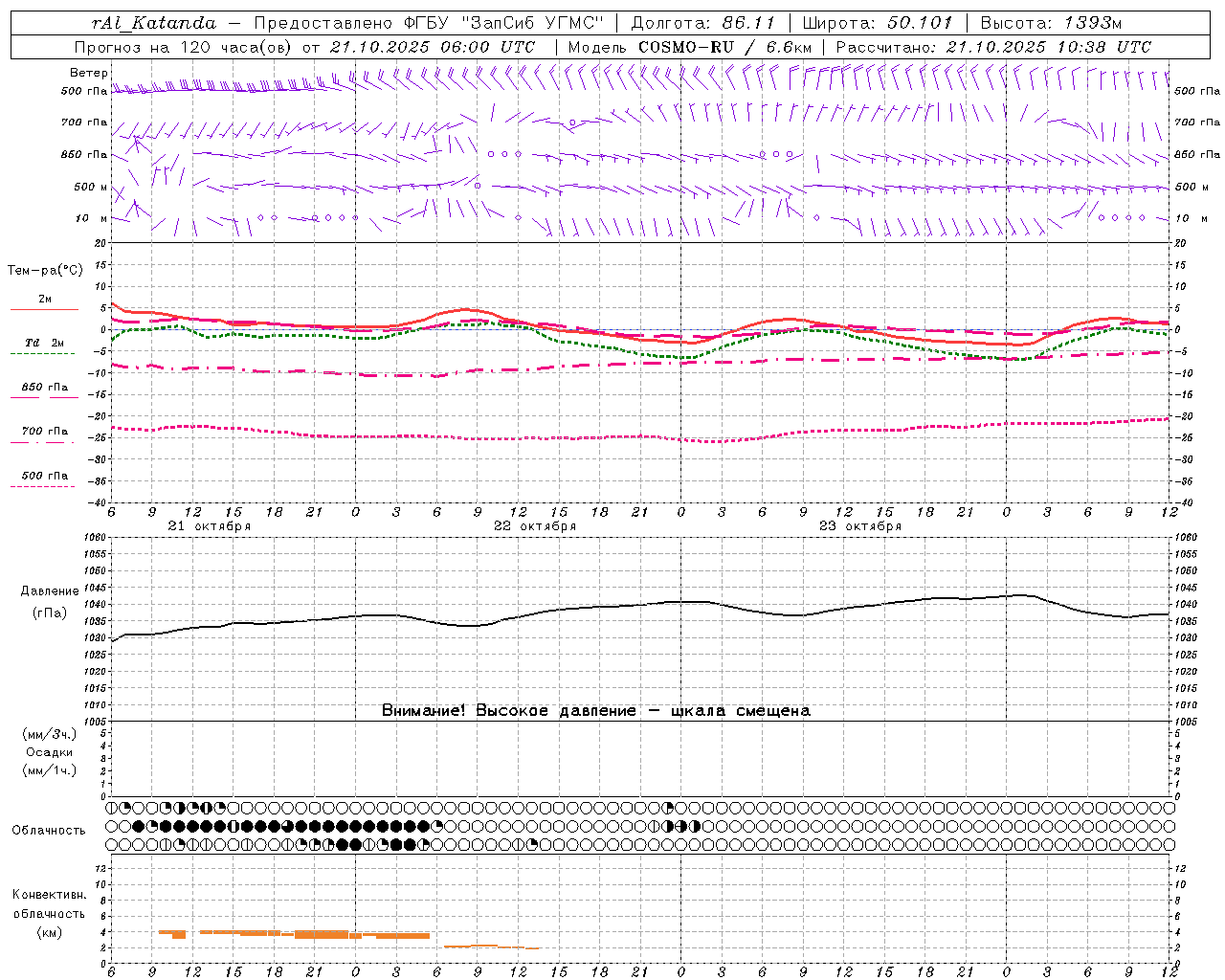Click the pink dotted line sample under 500 гПа legend
1225x980 pixels.
tap(43, 486)
